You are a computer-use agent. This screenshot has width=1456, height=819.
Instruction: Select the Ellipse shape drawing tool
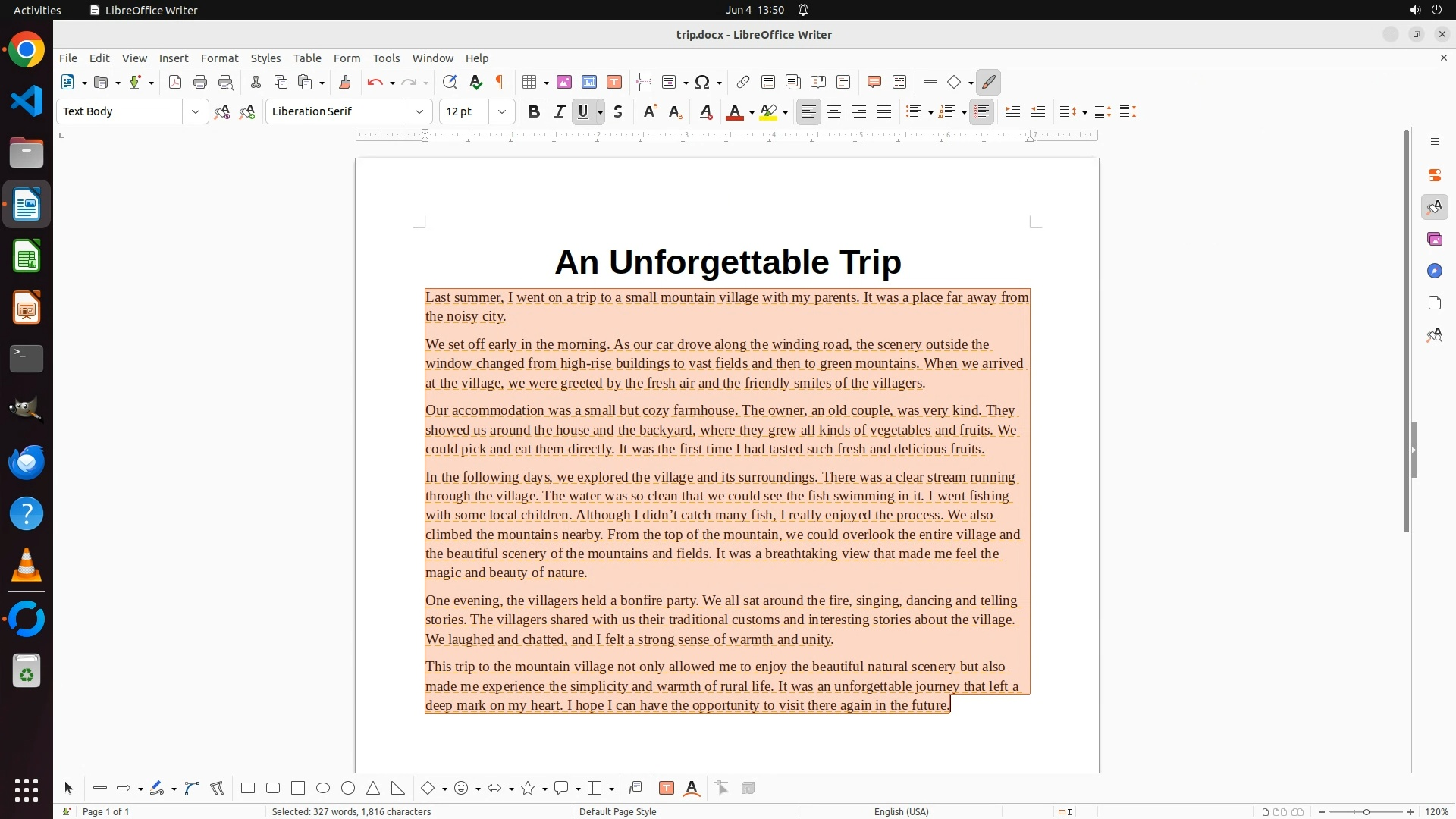(323, 789)
